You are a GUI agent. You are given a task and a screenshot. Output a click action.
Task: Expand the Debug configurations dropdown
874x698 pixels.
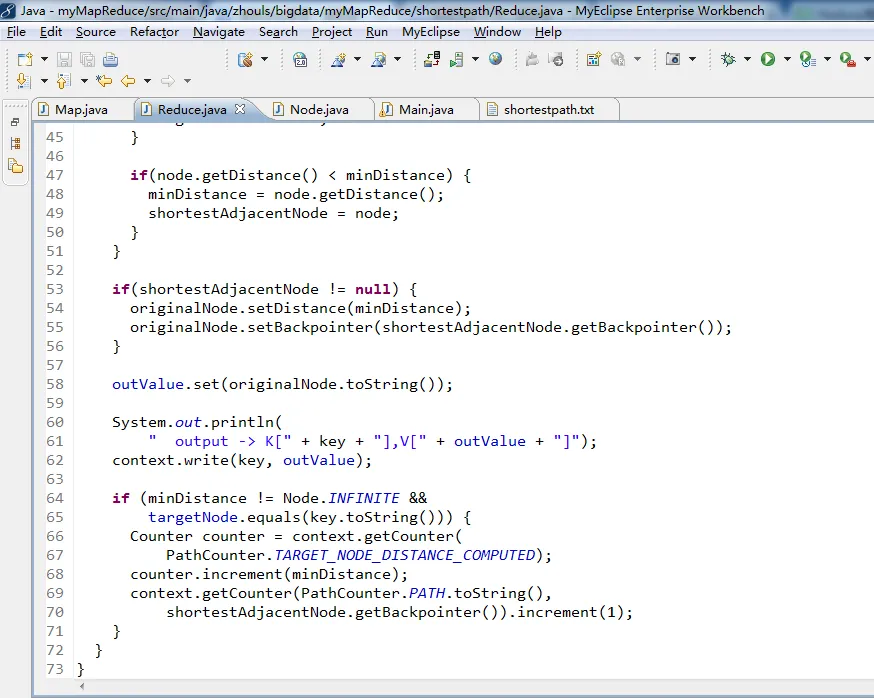pos(747,59)
